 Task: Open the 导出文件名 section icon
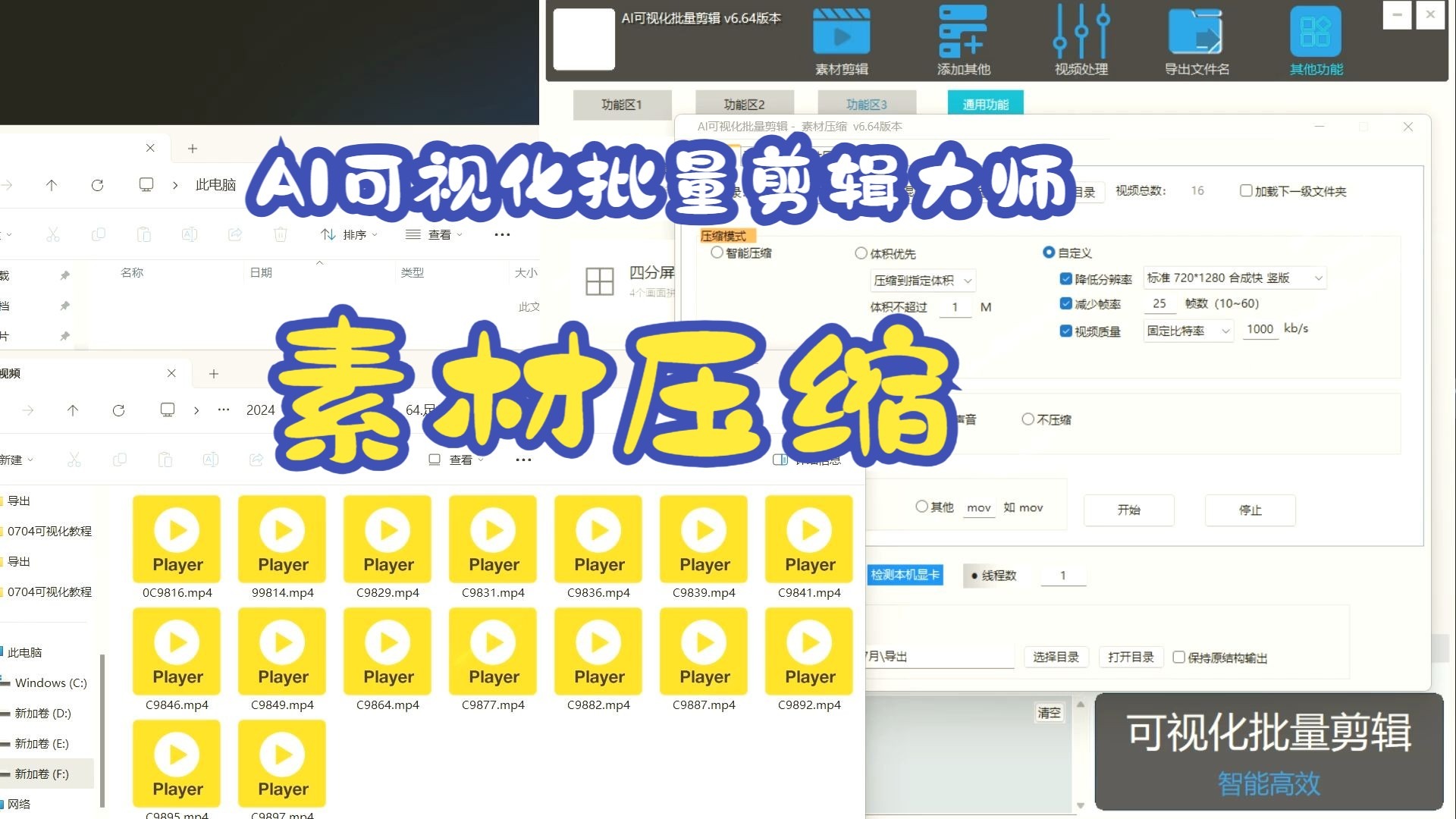(1196, 32)
